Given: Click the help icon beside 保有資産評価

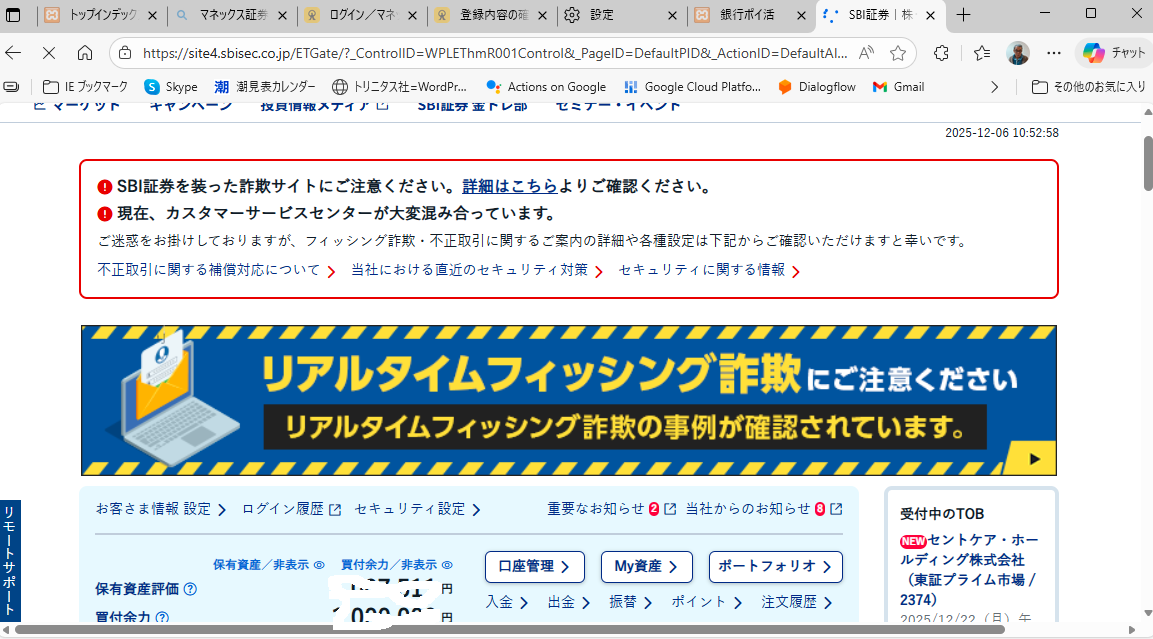Looking at the screenshot, I should click(190, 589).
